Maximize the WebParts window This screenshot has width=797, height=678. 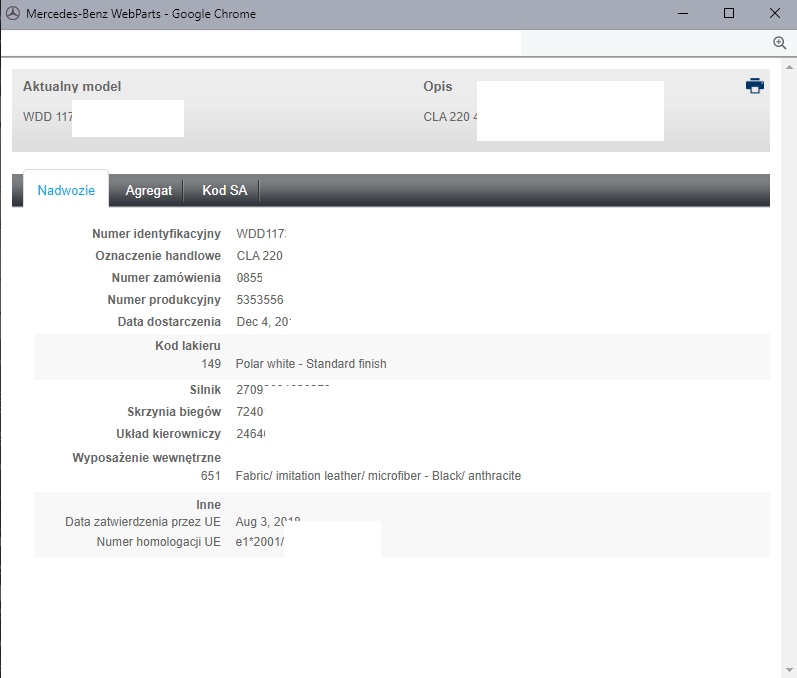[x=728, y=14]
